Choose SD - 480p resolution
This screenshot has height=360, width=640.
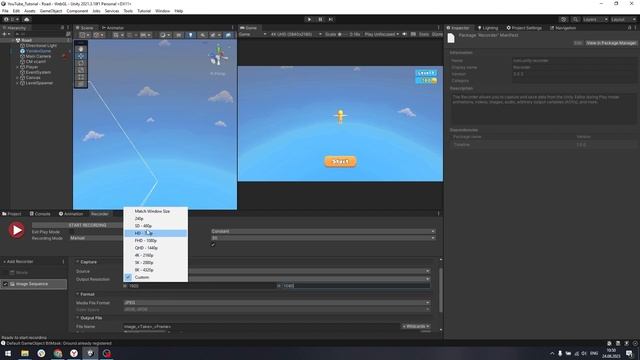point(156,226)
